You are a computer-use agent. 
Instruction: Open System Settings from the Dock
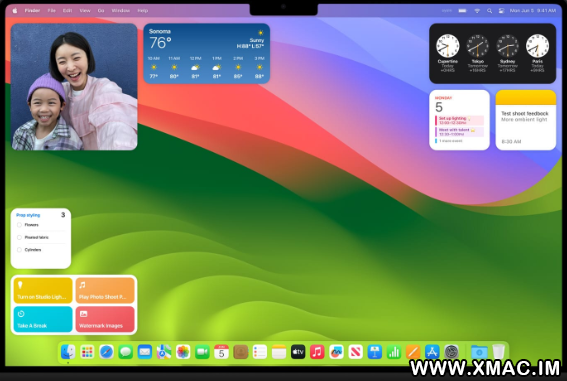pyautogui.click(x=451, y=352)
